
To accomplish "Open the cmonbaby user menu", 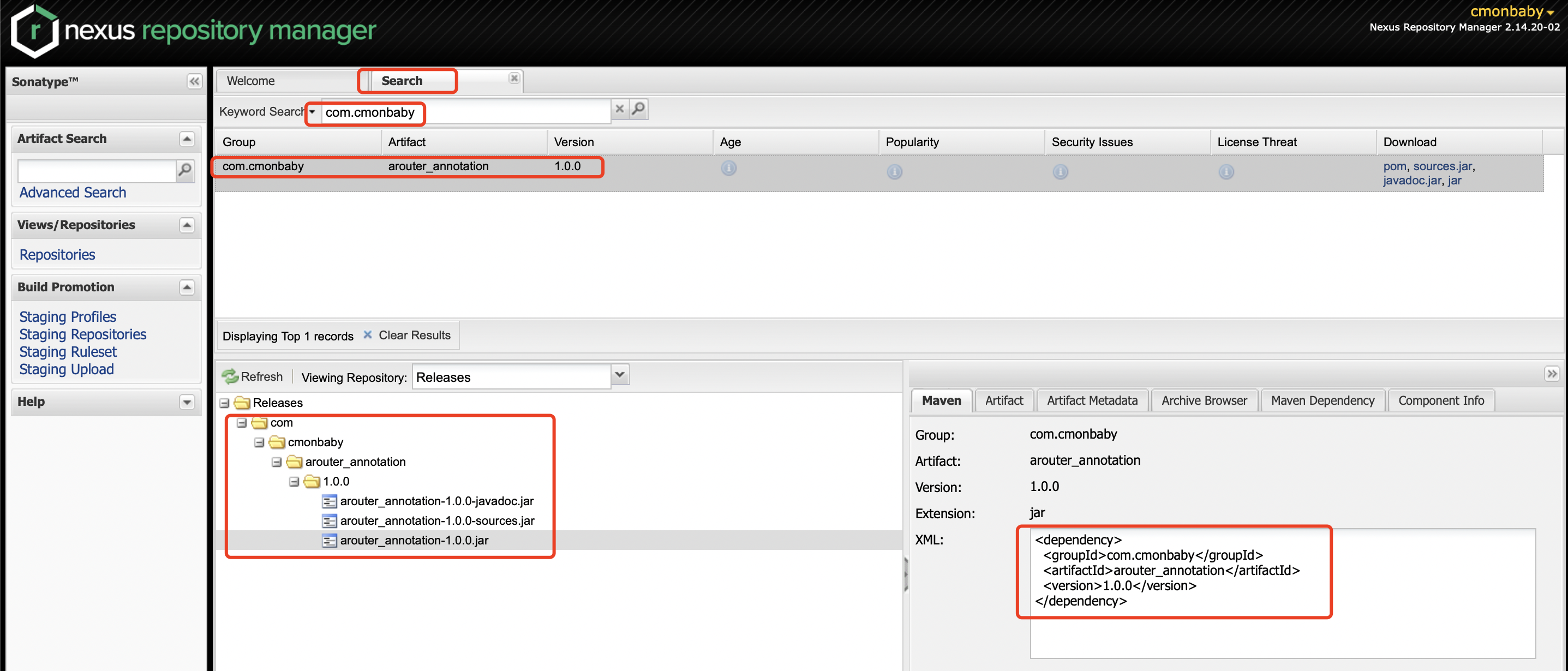I will pos(1511,11).
